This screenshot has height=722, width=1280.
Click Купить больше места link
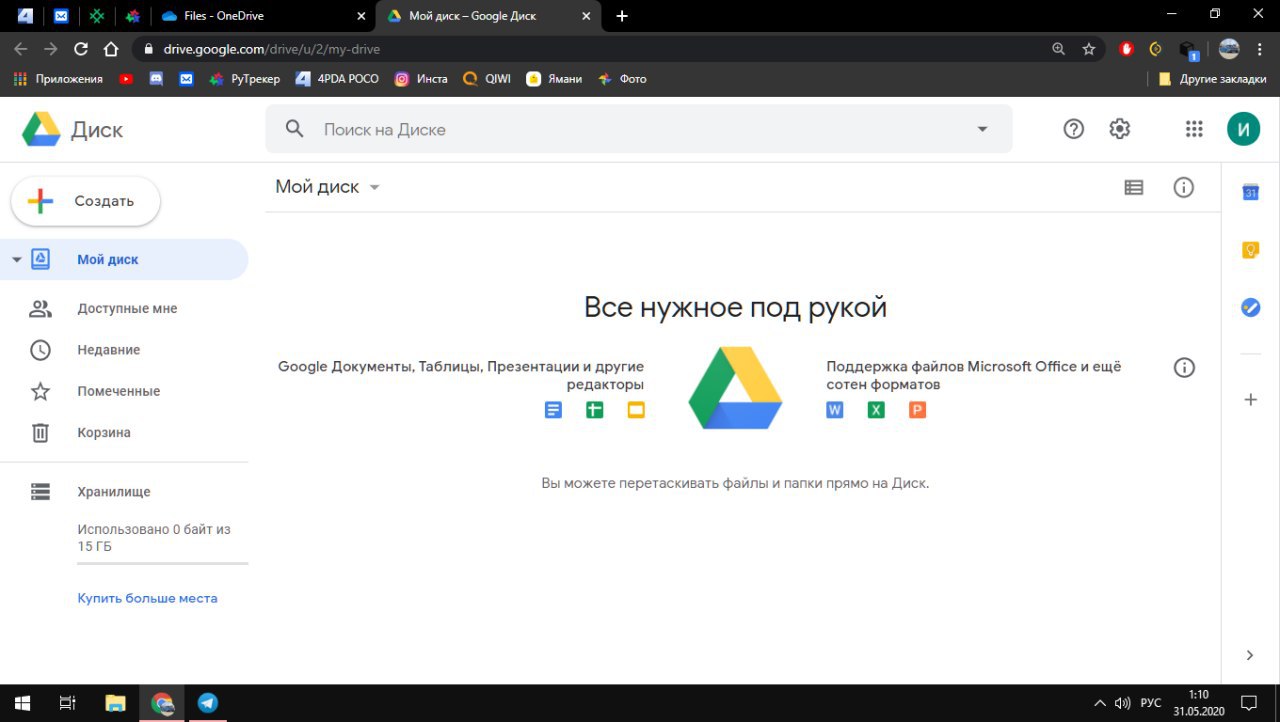(x=147, y=598)
